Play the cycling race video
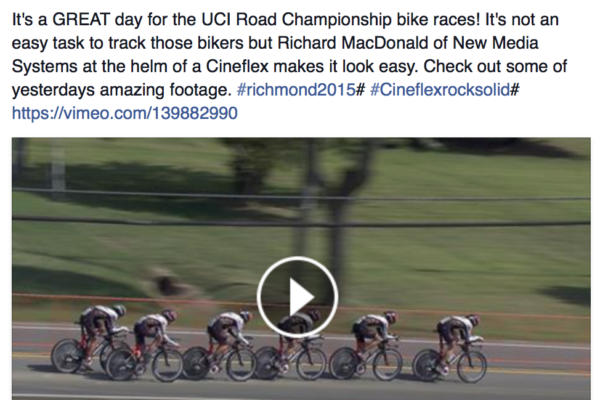This screenshot has height=400, width=600. click(x=299, y=297)
